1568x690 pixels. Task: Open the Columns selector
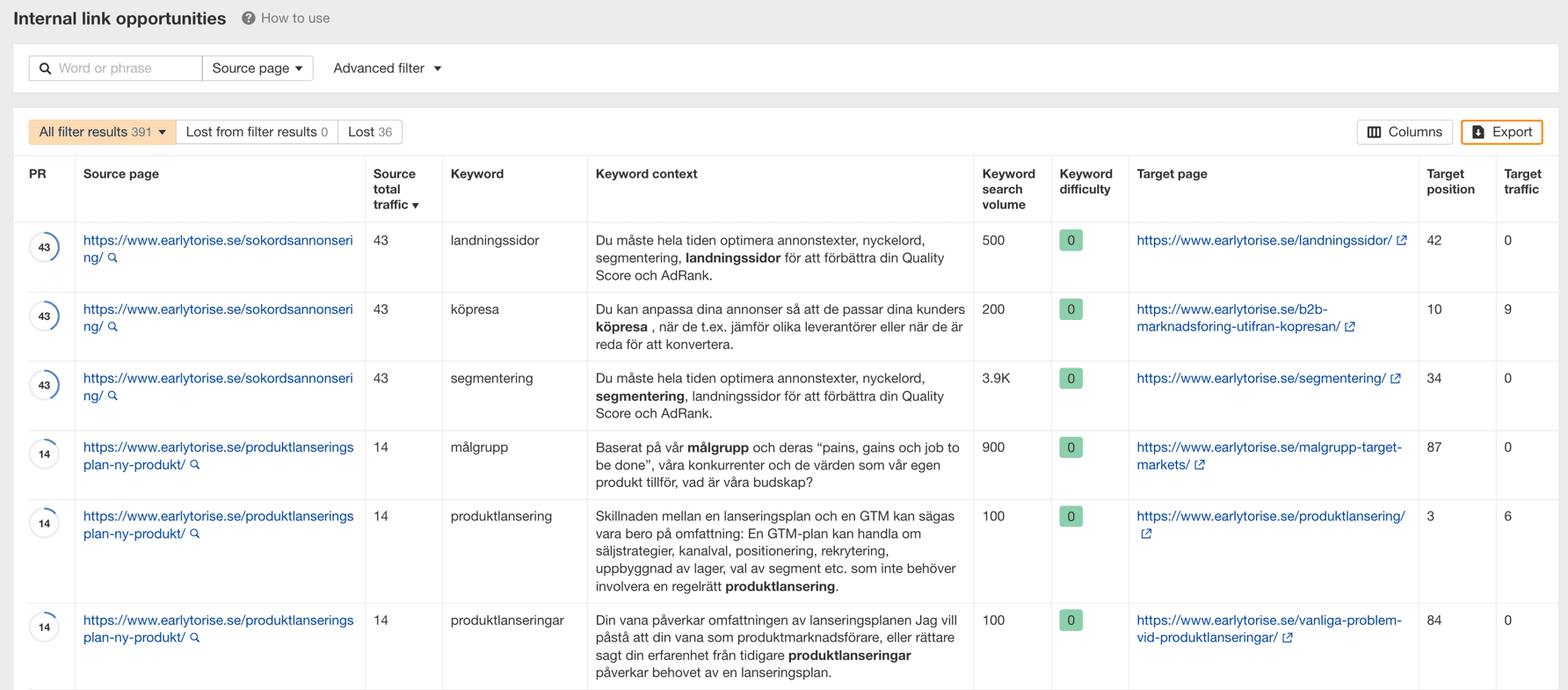[1405, 132]
